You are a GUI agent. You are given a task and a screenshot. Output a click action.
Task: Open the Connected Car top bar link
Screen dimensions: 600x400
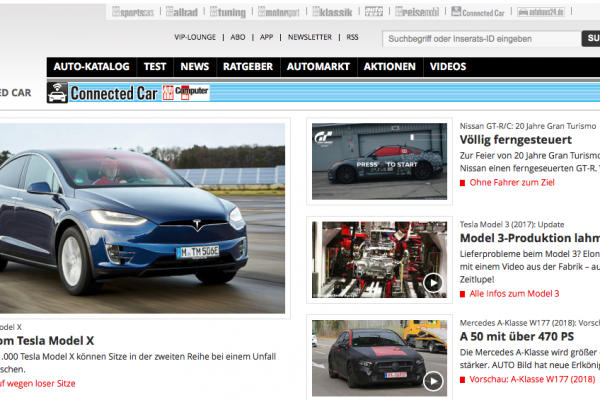(478, 12)
